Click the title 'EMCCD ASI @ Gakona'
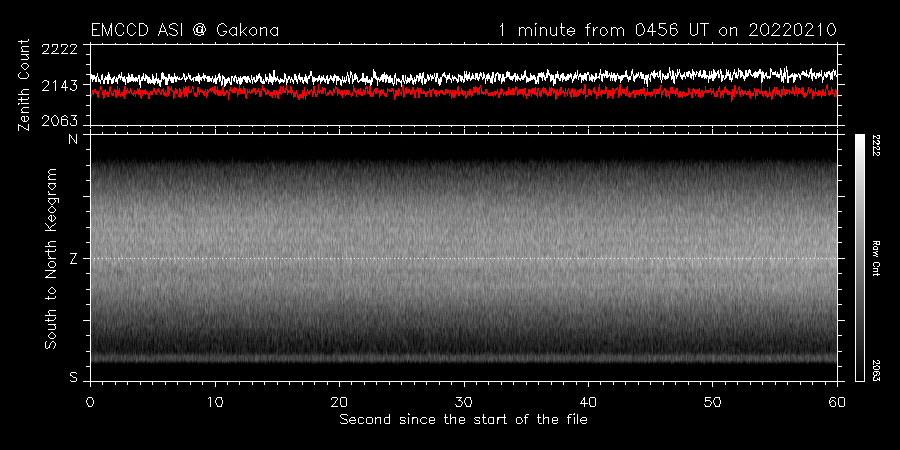This screenshot has height=450, width=900. [x=185, y=30]
